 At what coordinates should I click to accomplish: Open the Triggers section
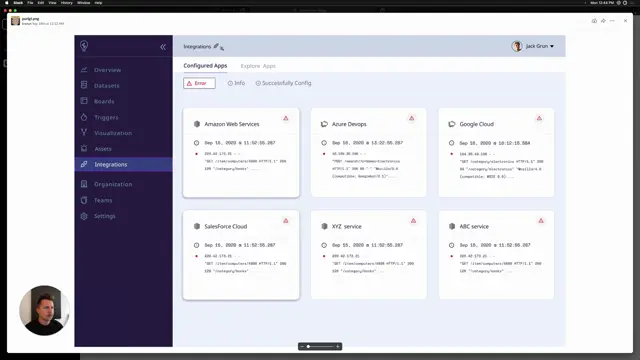click(x=106, y=118)
